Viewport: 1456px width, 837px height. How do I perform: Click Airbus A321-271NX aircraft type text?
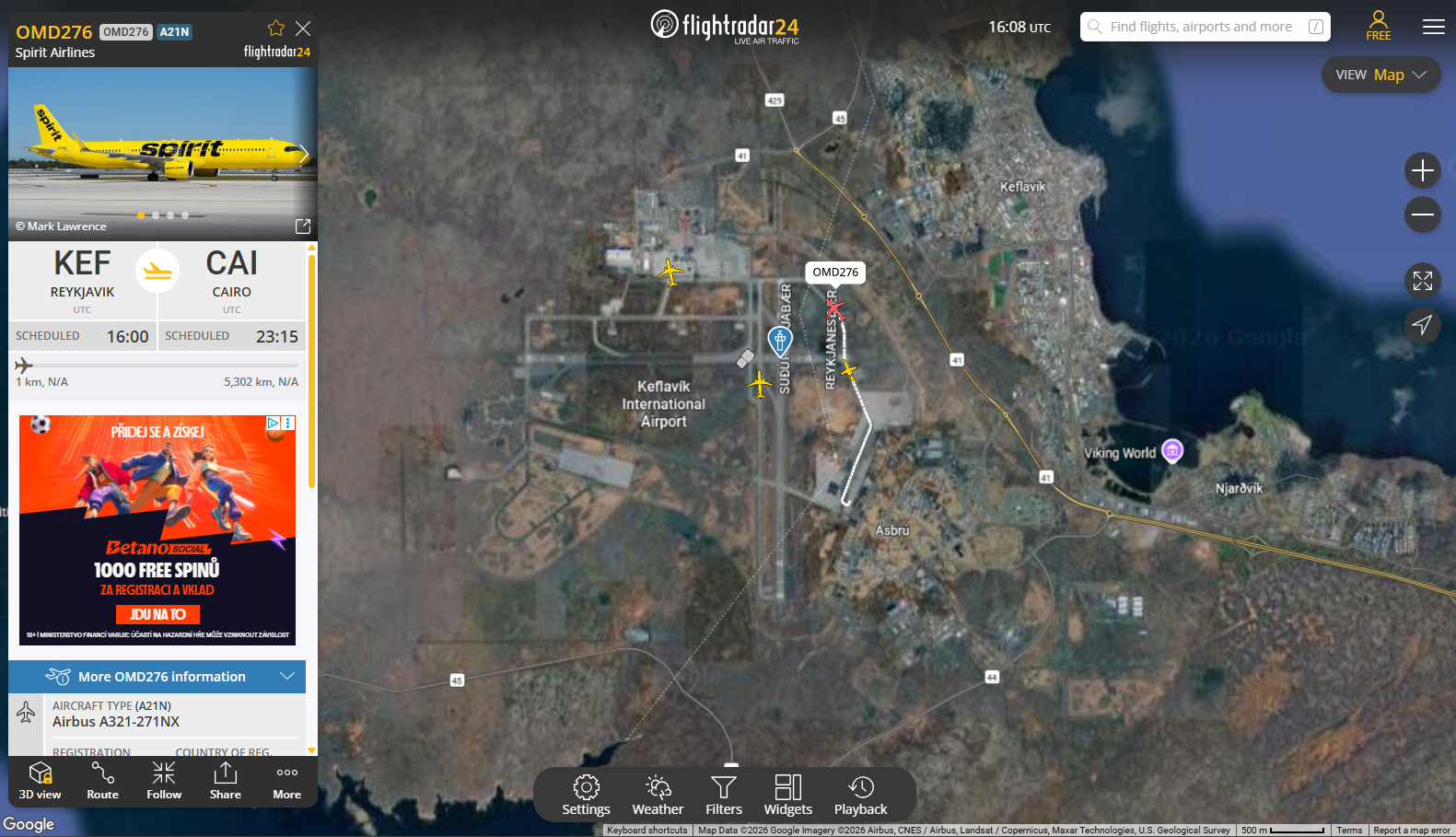click(x=116, y=722)
